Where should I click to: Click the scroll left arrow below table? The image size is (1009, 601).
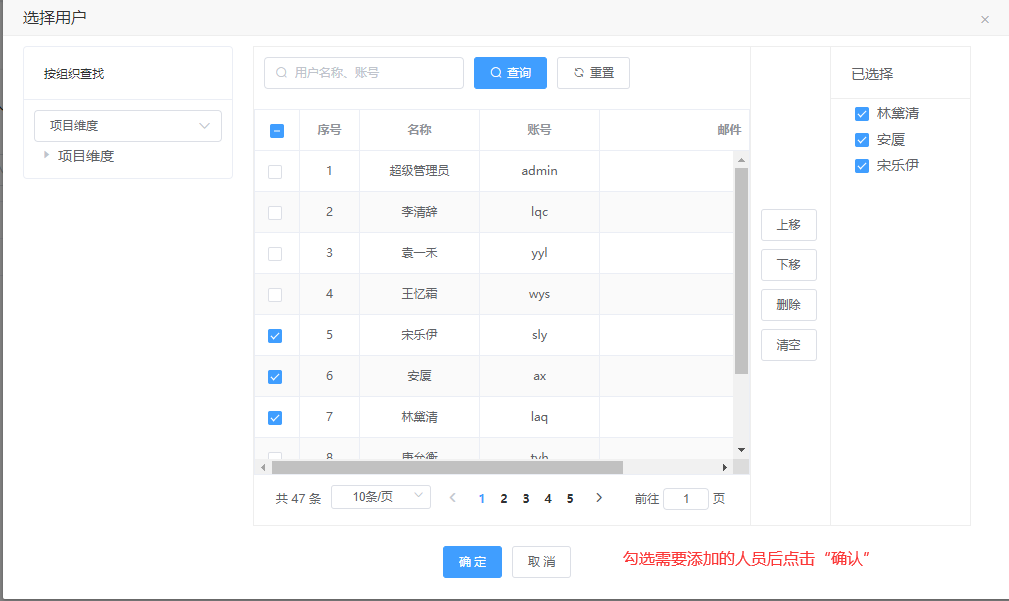click(264, 467)
